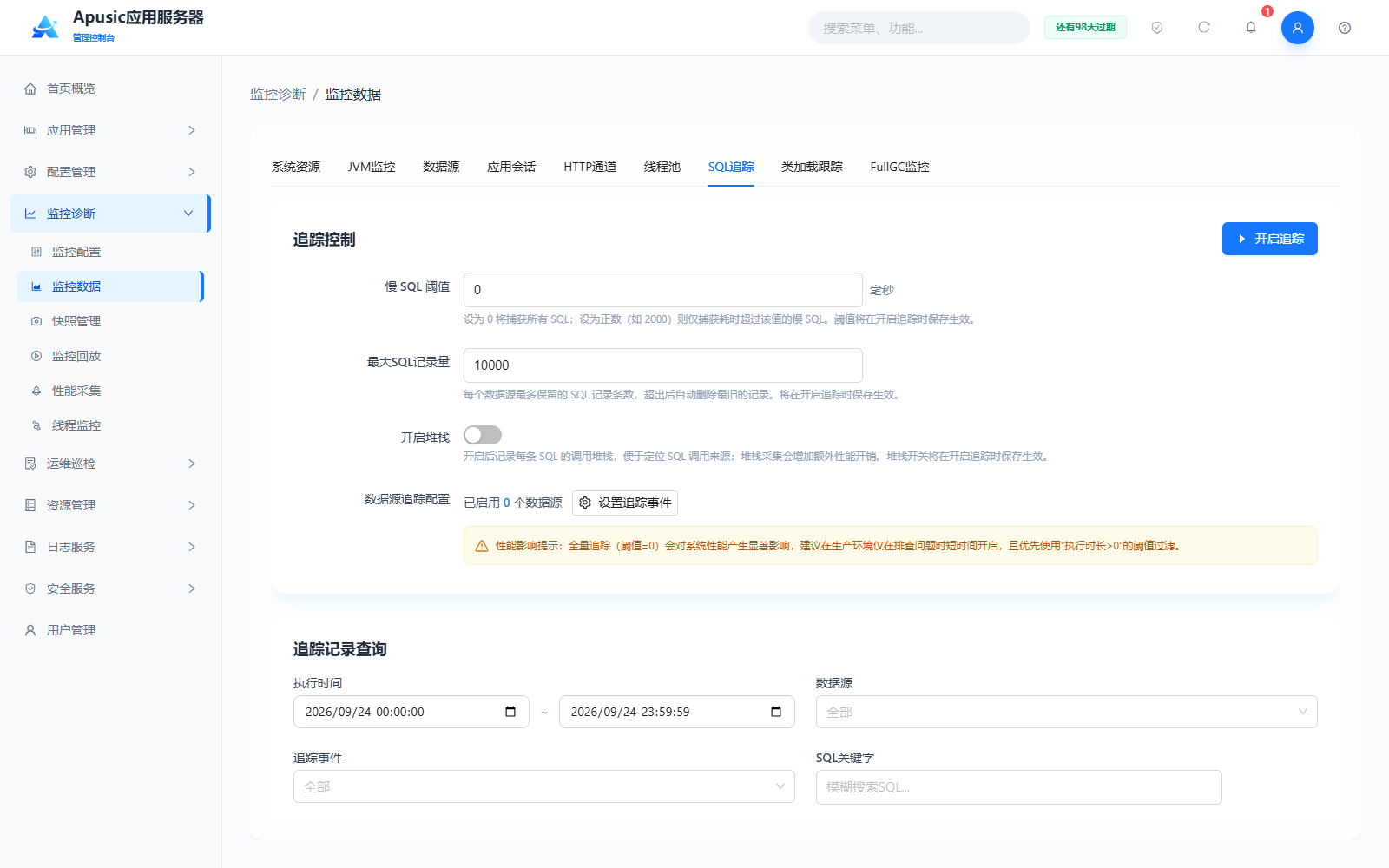Toggle the 开启堆栈 switch
This screenshot has width=1389, height=868.
point(483,435)
